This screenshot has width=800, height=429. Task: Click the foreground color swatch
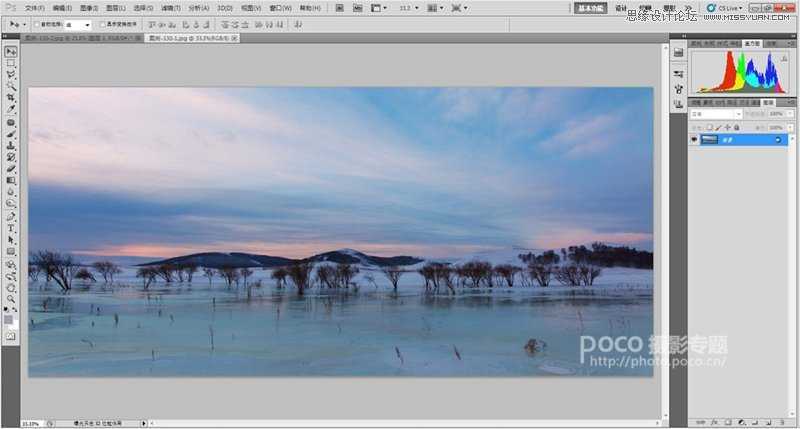coord(8,320)
